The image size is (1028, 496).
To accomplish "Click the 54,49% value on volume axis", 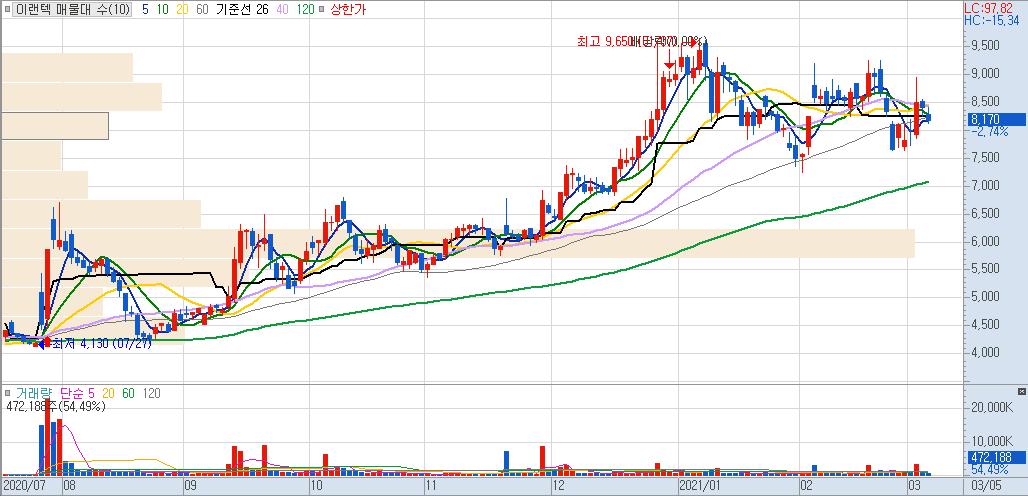I will (990, 470).
